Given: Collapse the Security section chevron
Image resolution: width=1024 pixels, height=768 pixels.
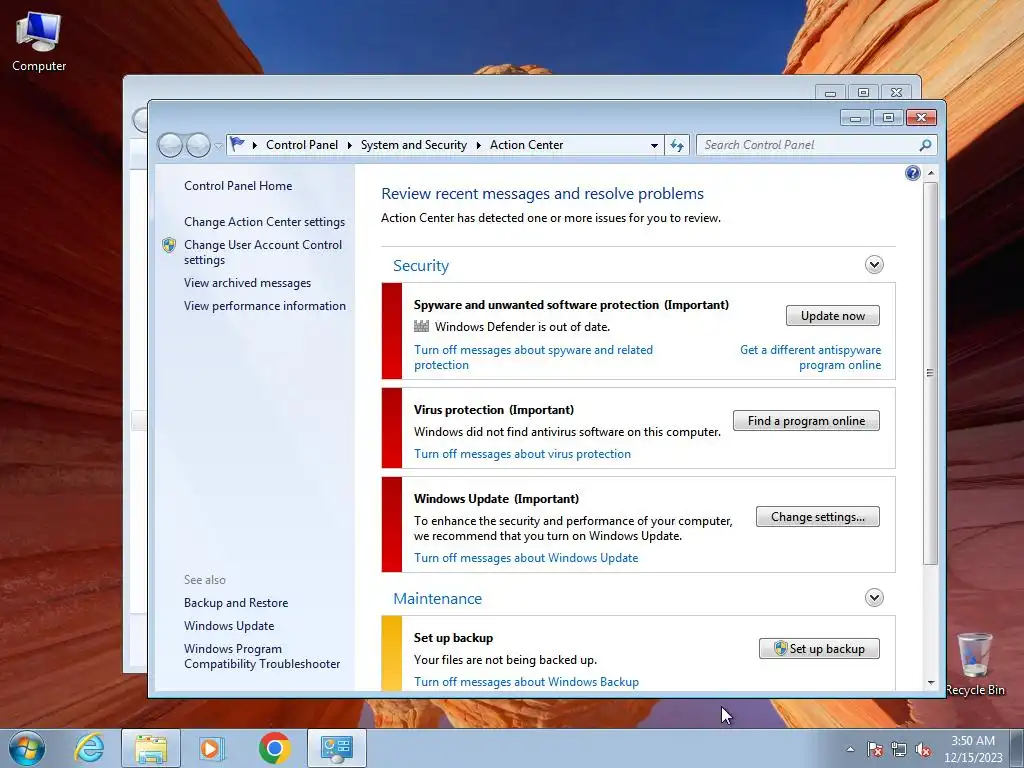Looking at the screenshot, I should pyautogui.click(x=874, y=264).
